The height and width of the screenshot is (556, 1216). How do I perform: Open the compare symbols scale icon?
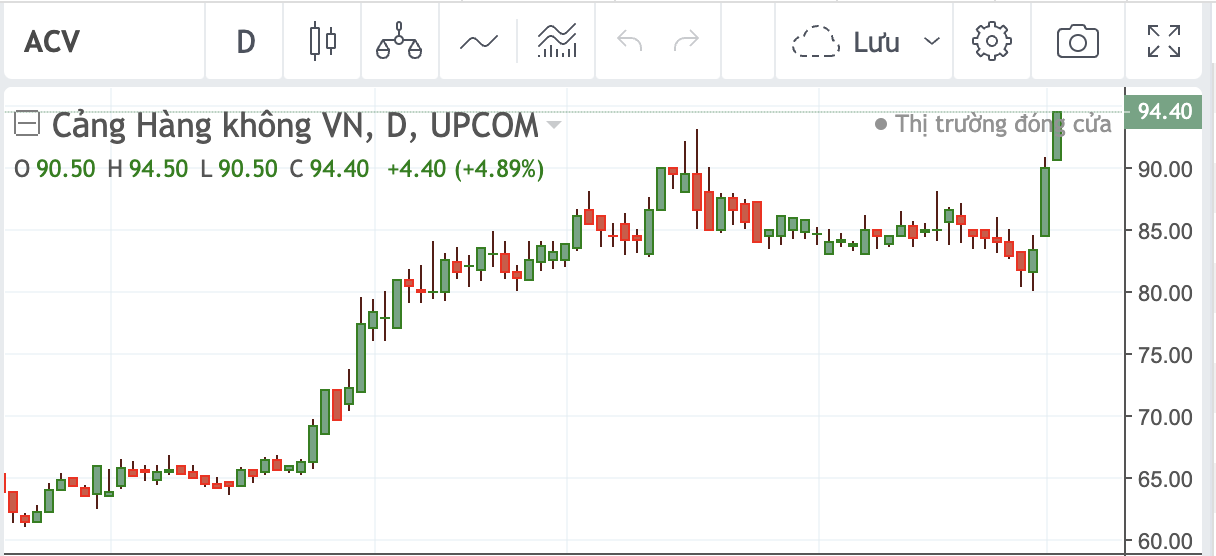tap(399, 42)
